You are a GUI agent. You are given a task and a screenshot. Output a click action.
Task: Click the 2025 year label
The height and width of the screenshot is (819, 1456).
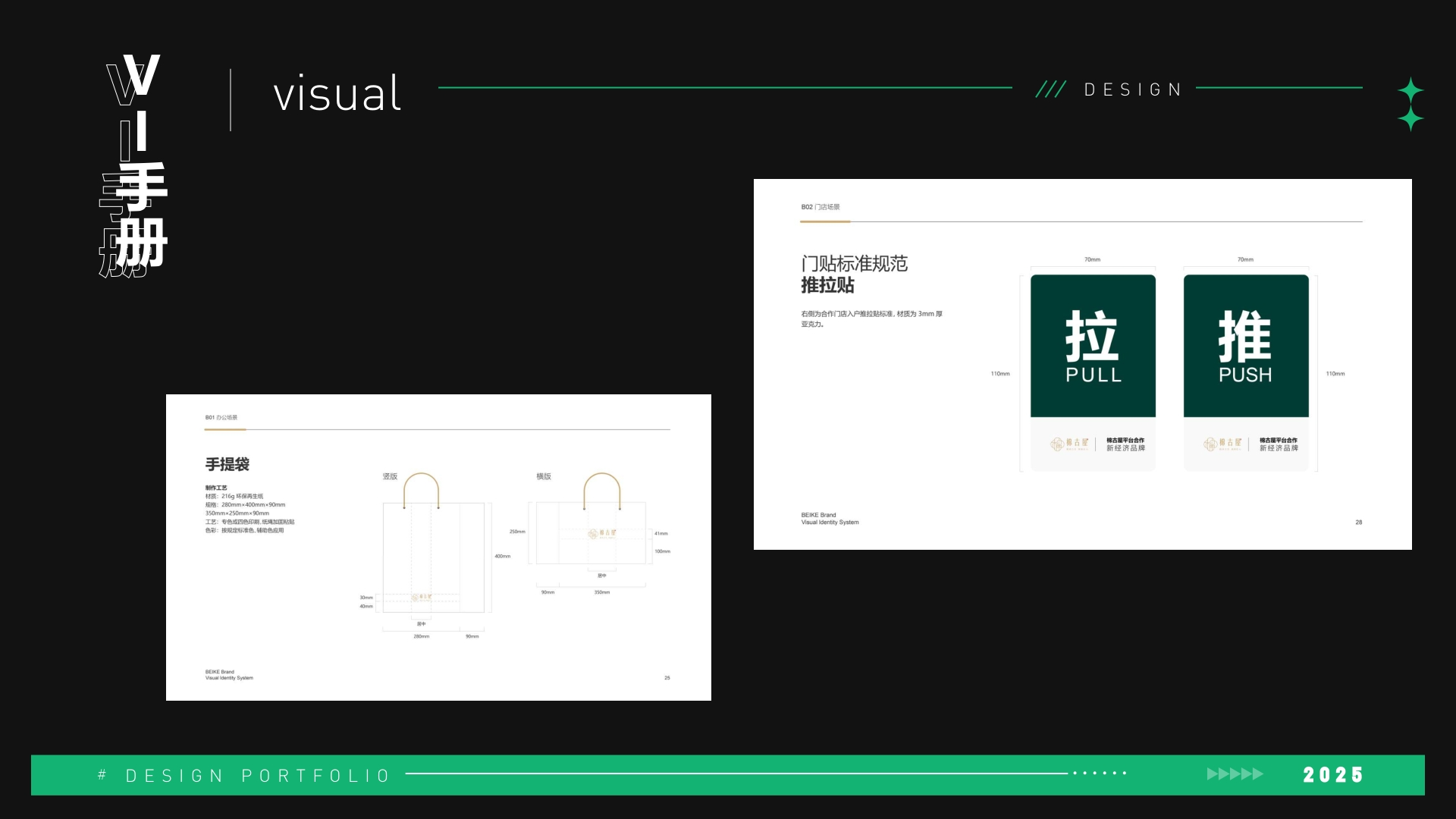(1332, 775)
